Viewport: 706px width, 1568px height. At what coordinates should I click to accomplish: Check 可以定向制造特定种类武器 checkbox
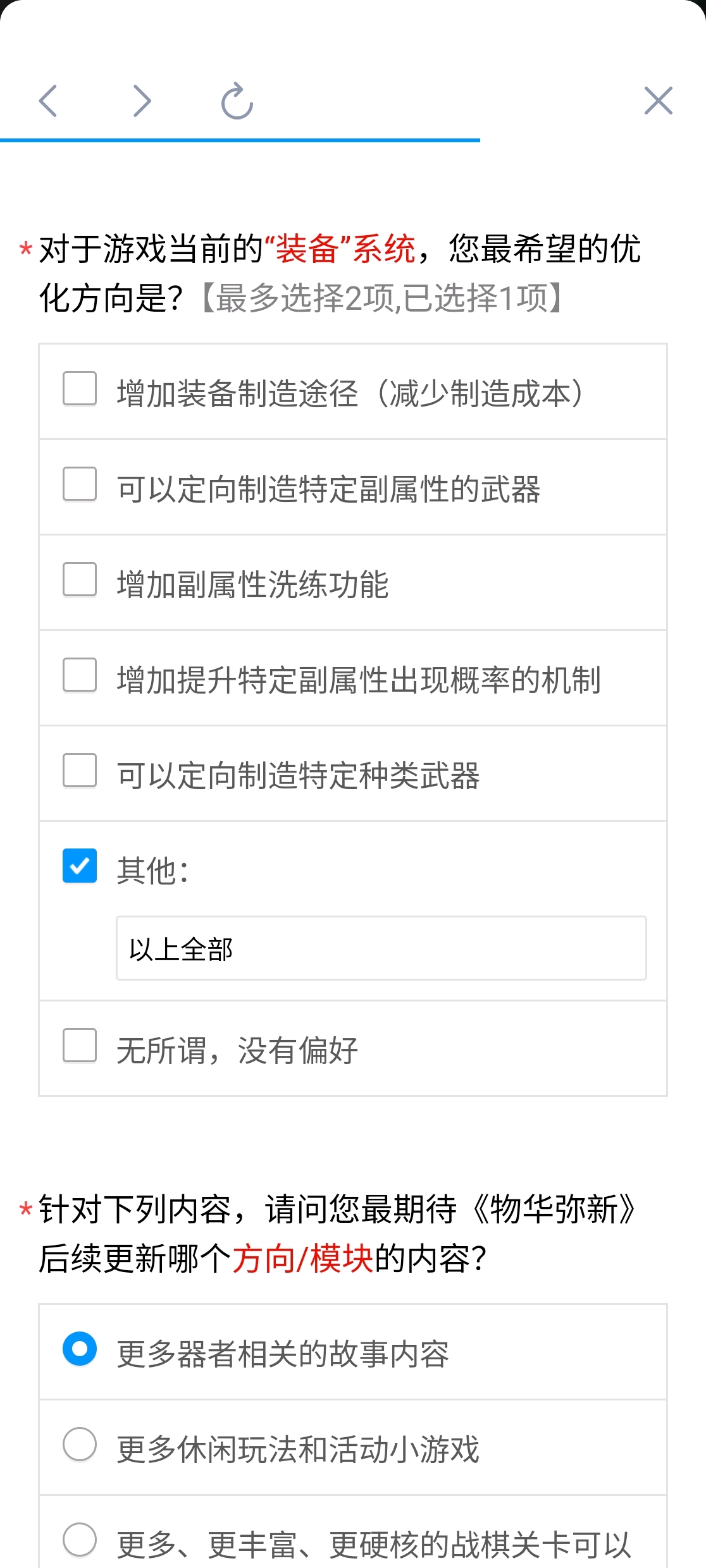click(80, 770)
